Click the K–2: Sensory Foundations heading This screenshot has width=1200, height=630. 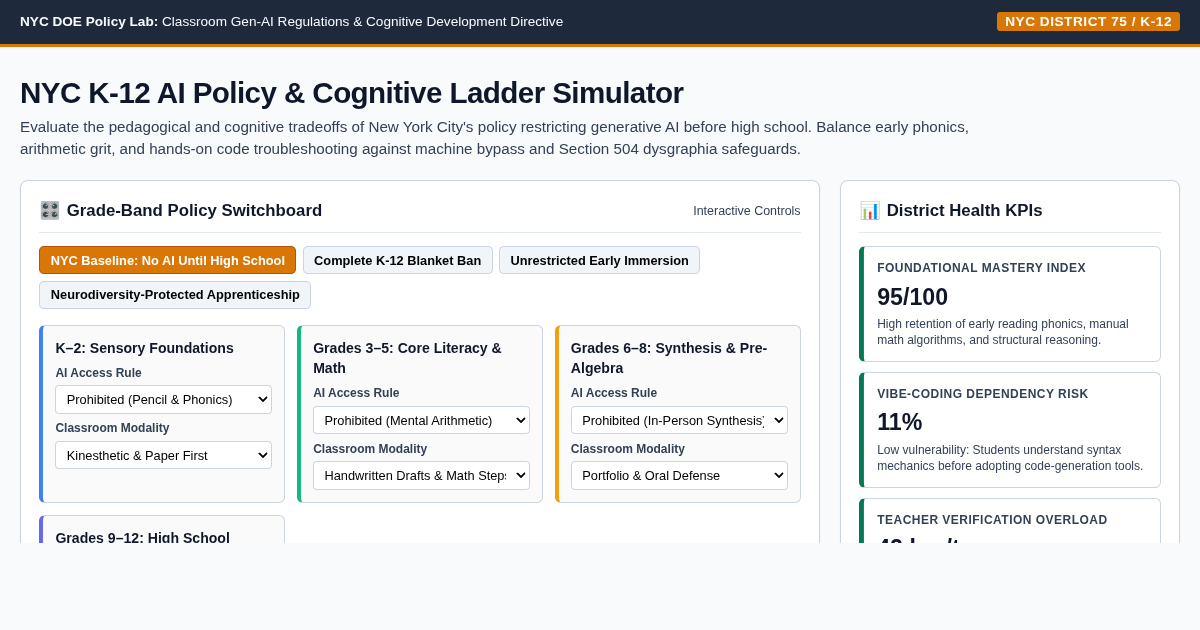point(144,348)
